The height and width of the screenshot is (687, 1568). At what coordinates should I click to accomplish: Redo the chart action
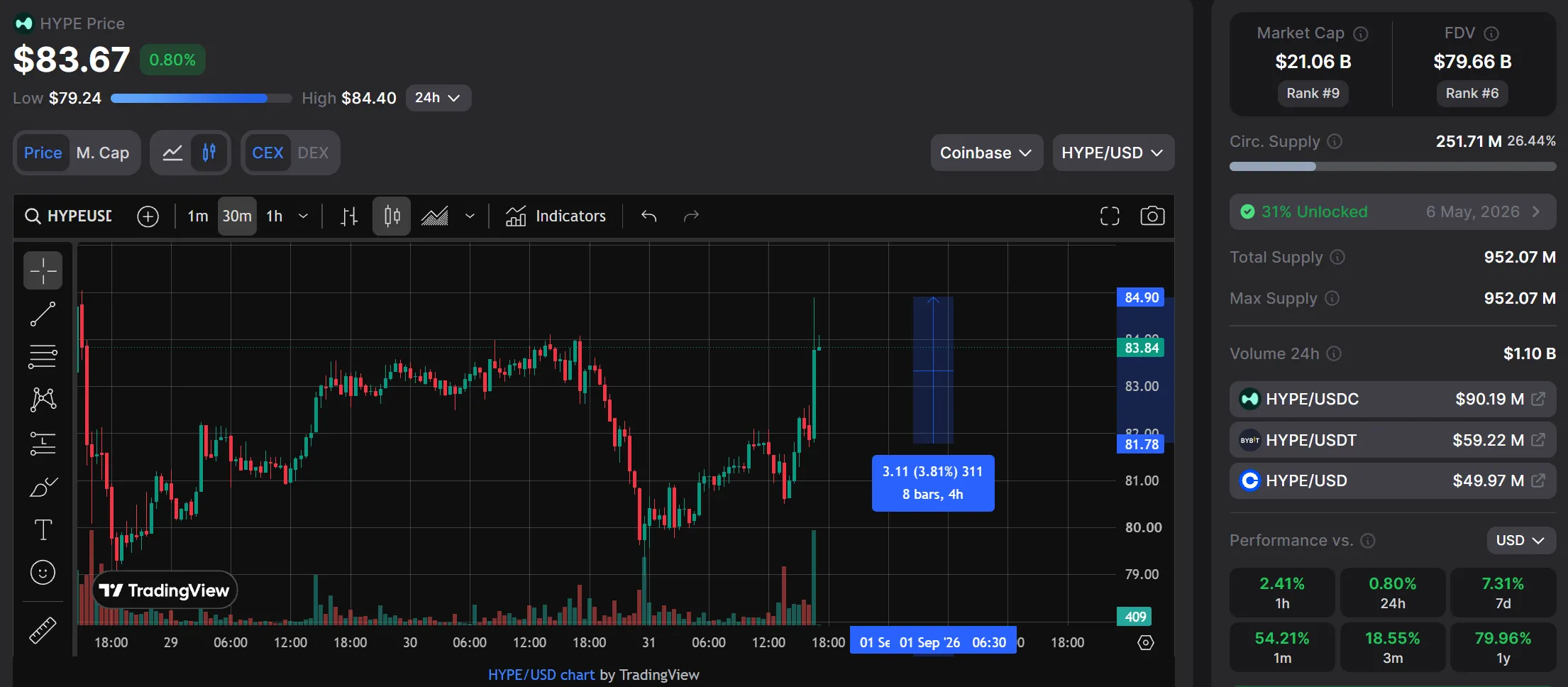691,216
